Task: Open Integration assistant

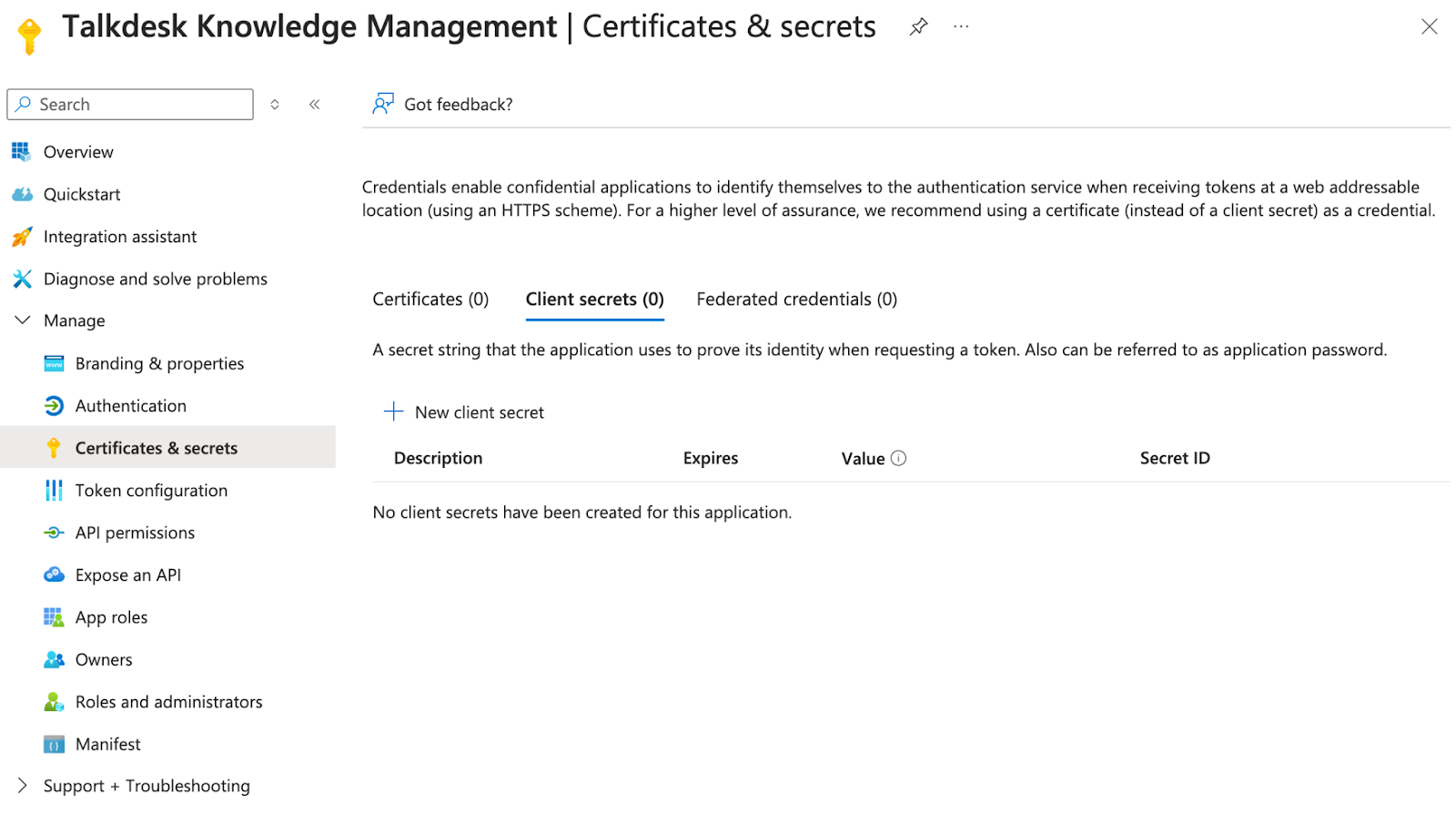Action: pyautogui.click(x=120, y=237)
